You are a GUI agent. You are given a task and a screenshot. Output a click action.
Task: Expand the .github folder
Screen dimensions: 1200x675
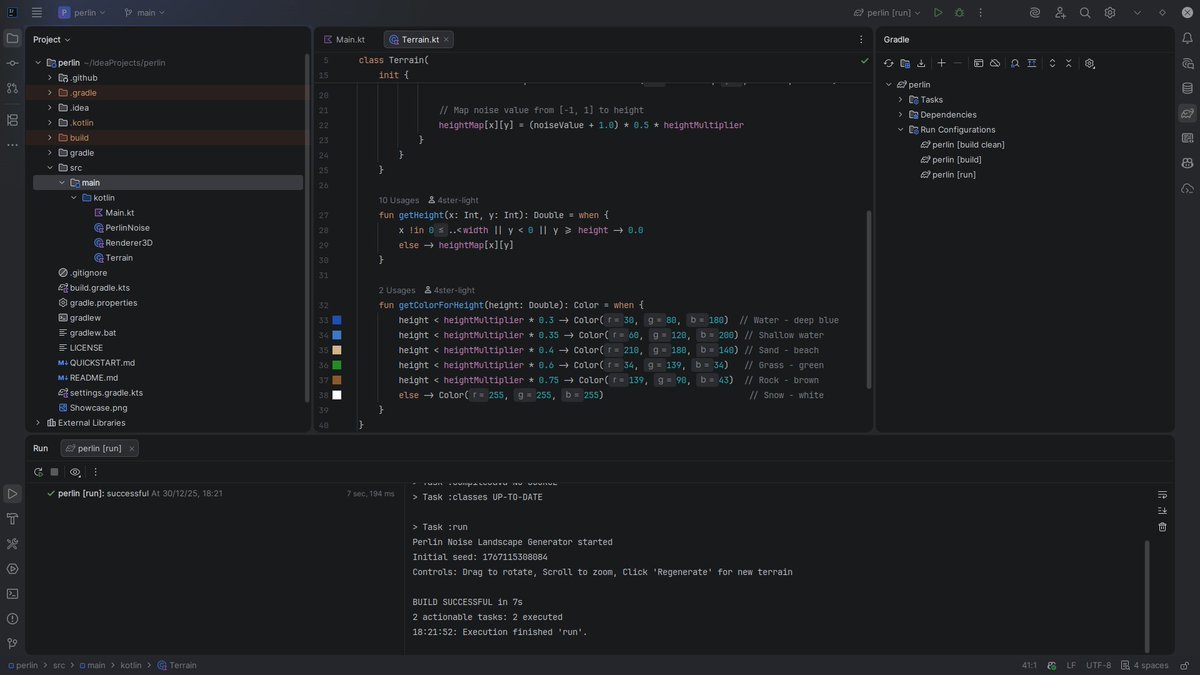click(49, 77)
